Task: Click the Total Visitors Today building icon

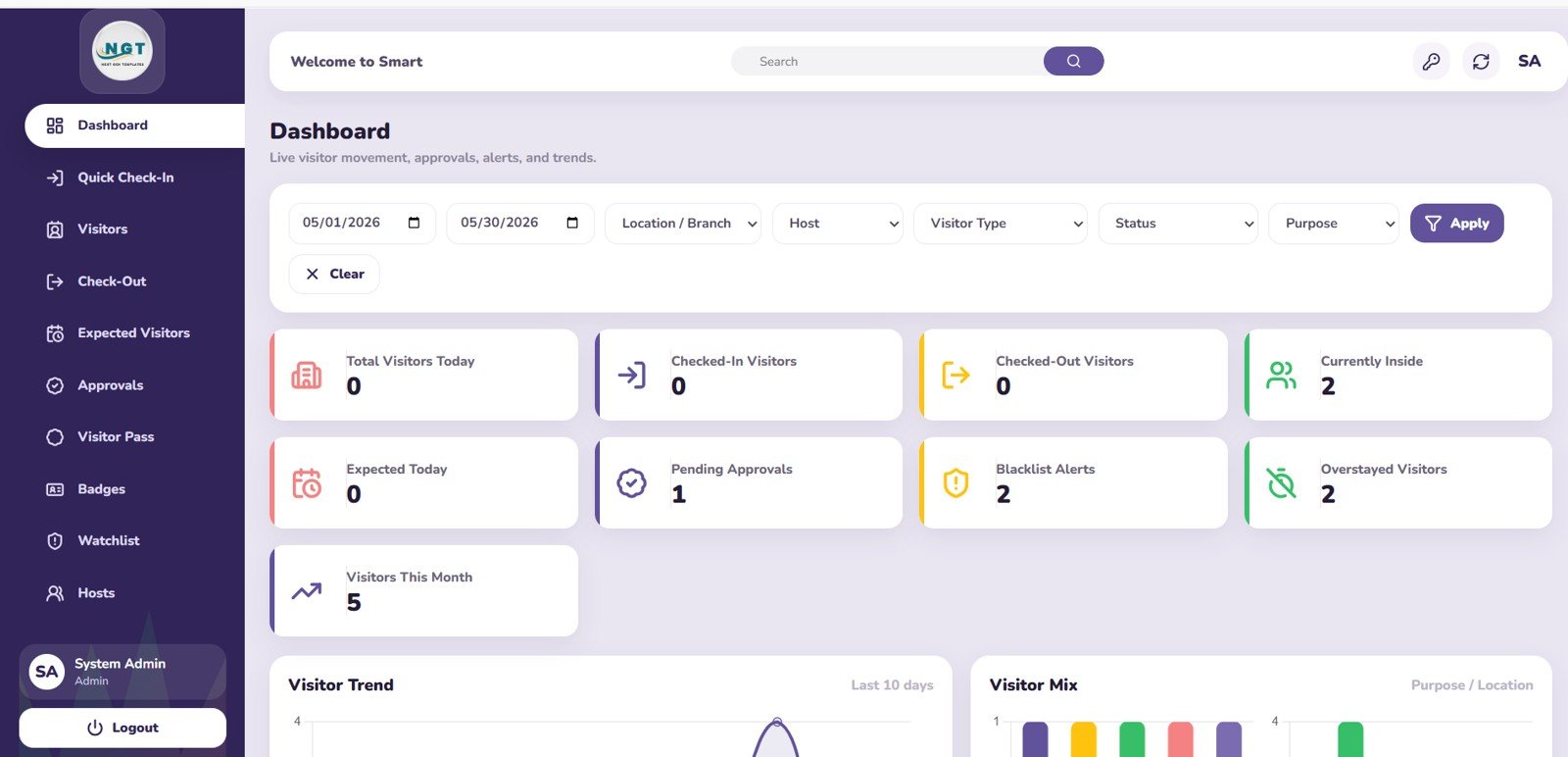Action: coord(306,375)
